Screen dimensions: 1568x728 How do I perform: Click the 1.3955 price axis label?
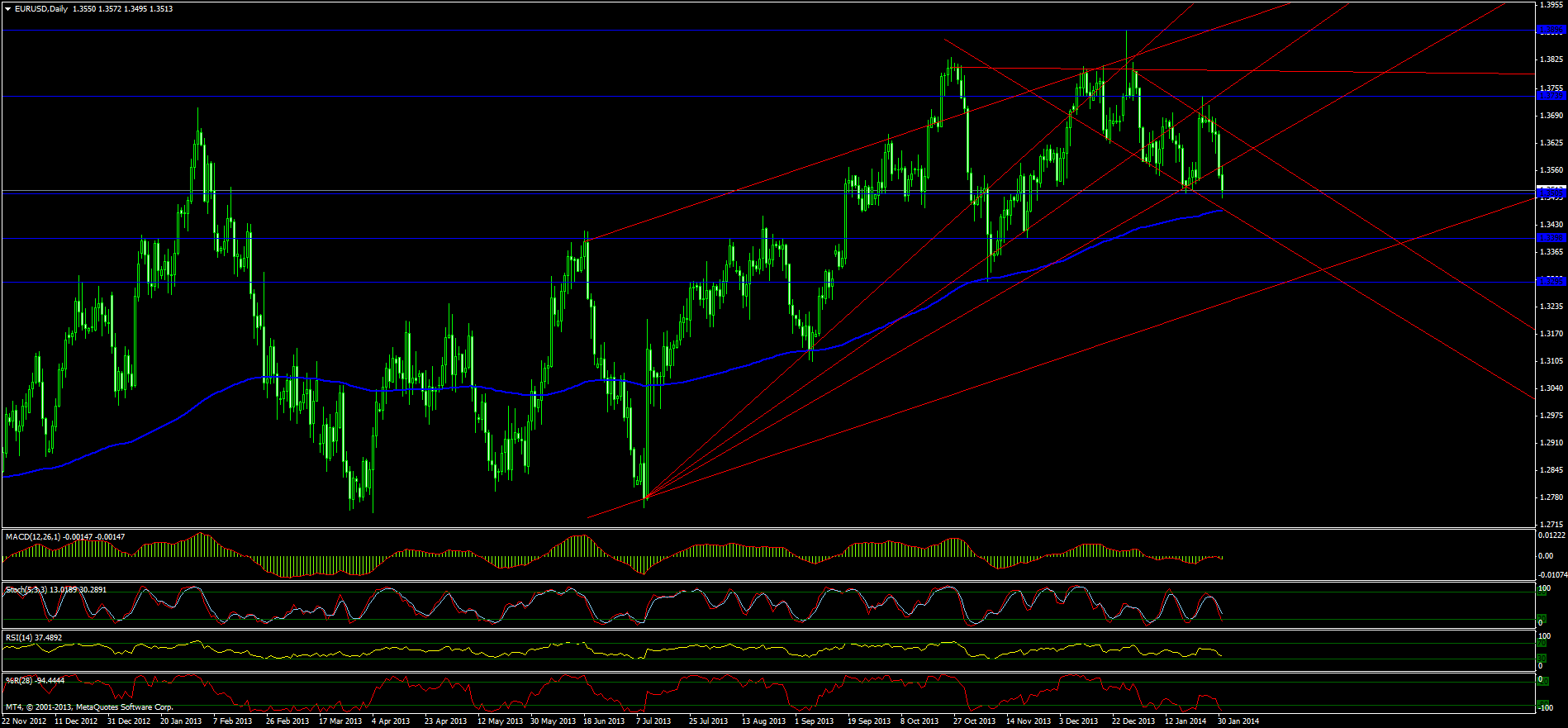1551,5
